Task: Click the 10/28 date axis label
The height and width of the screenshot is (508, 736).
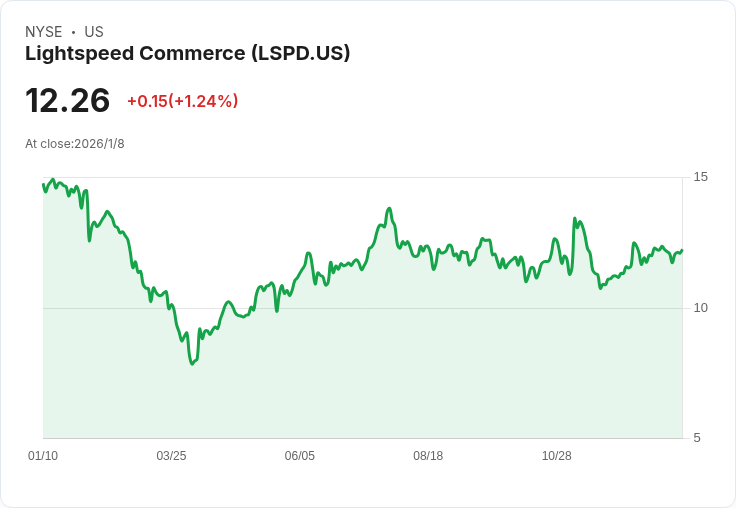Action: (x=557, y=456)
